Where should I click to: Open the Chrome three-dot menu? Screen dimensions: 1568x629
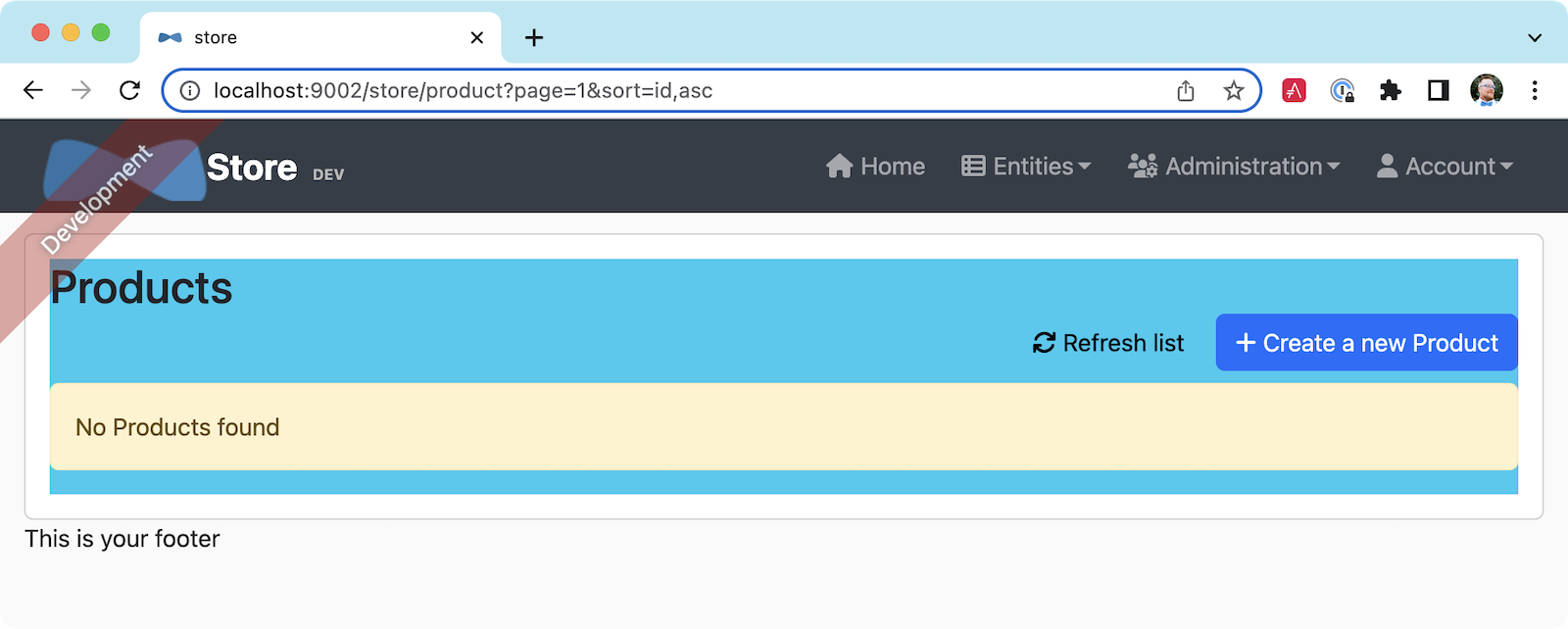[1535, 91]
